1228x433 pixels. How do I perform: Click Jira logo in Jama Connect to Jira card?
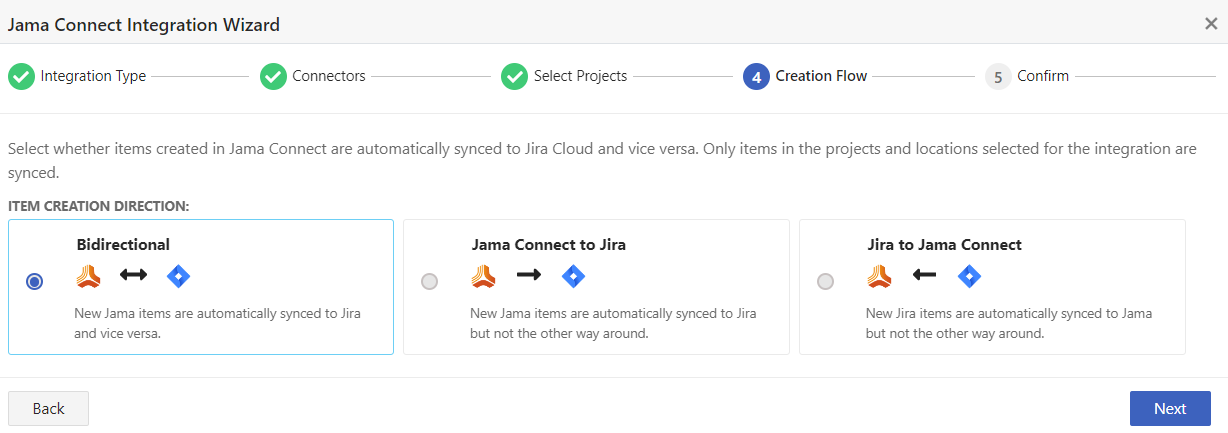573,275
